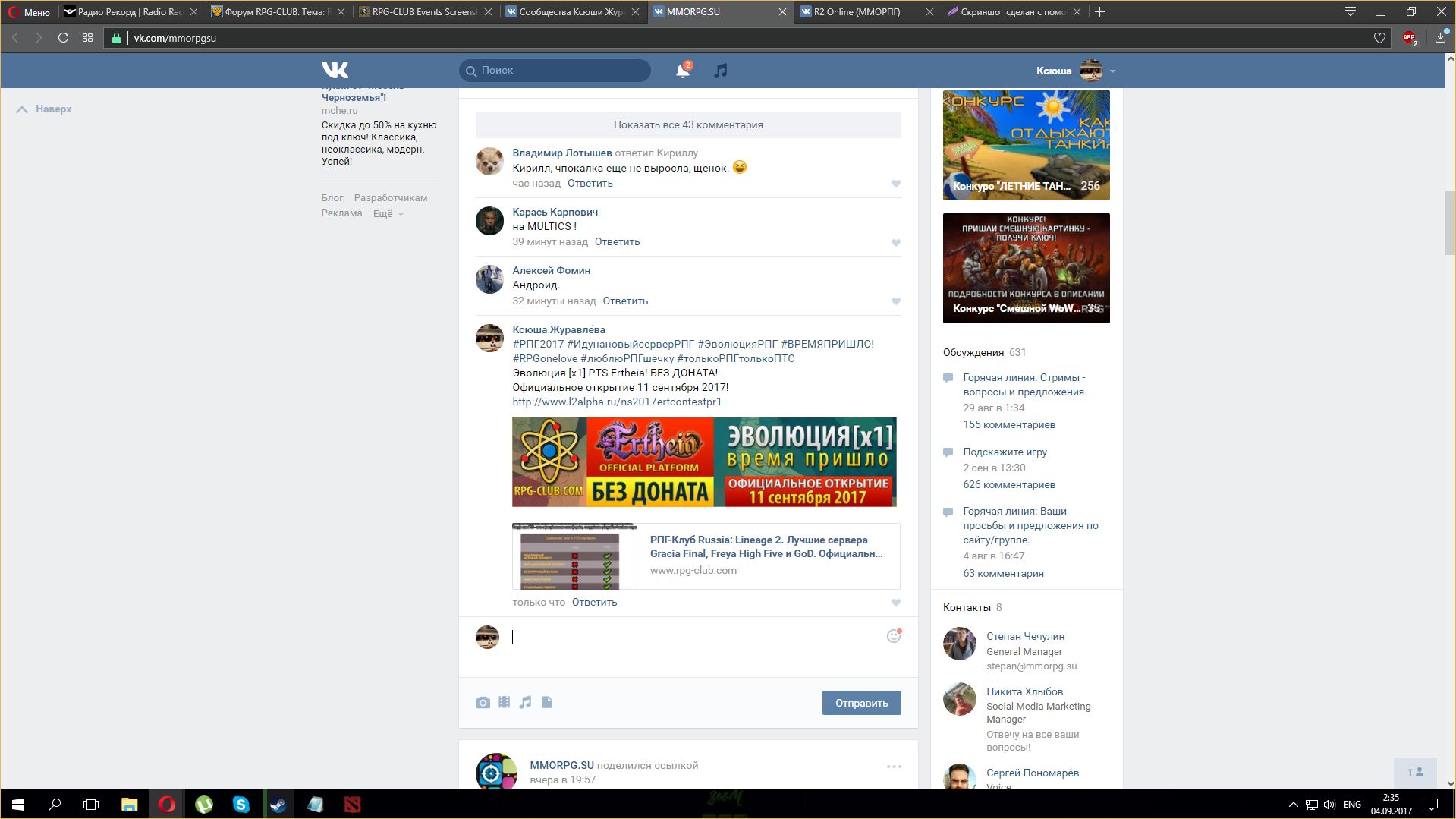Open Ксюша Журавлёва commenter name
This screenshot has height=819, width=1456.
pos(558,329)
